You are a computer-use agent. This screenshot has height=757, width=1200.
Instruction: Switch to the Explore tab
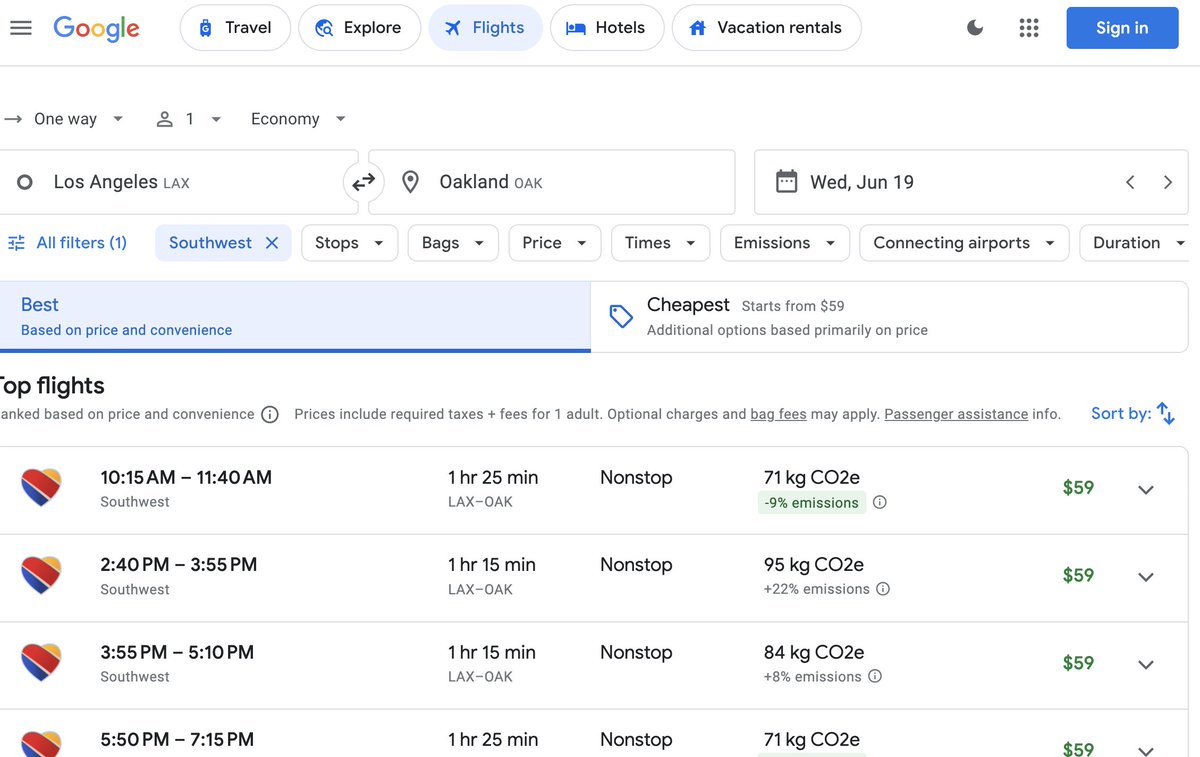[359, 28]
